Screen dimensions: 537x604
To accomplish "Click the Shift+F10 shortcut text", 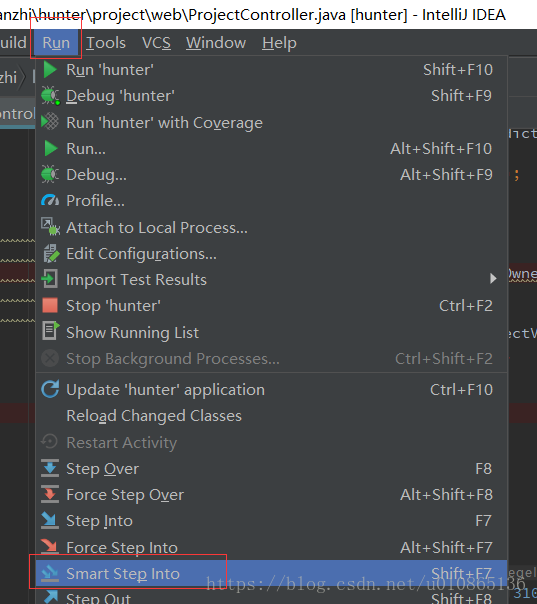I will (458, 70).
